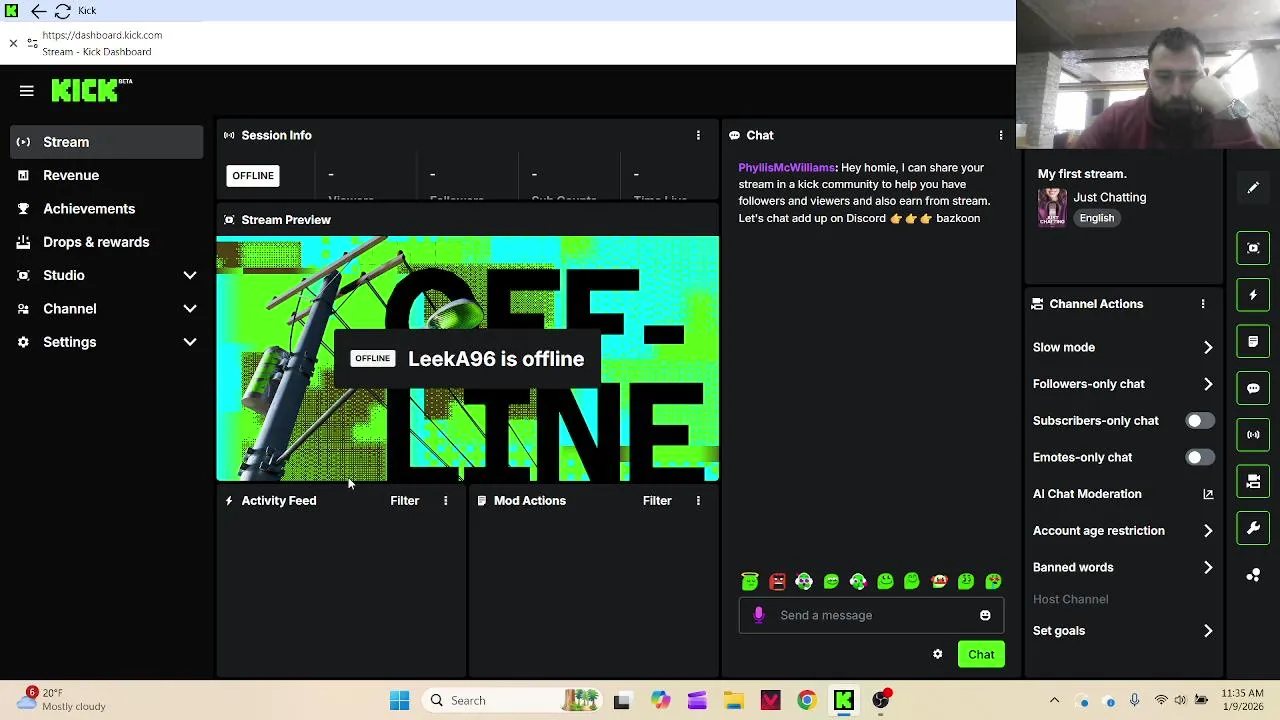Open Drops & rewards page
The image size is (1280, 720).
click(106, 242)
